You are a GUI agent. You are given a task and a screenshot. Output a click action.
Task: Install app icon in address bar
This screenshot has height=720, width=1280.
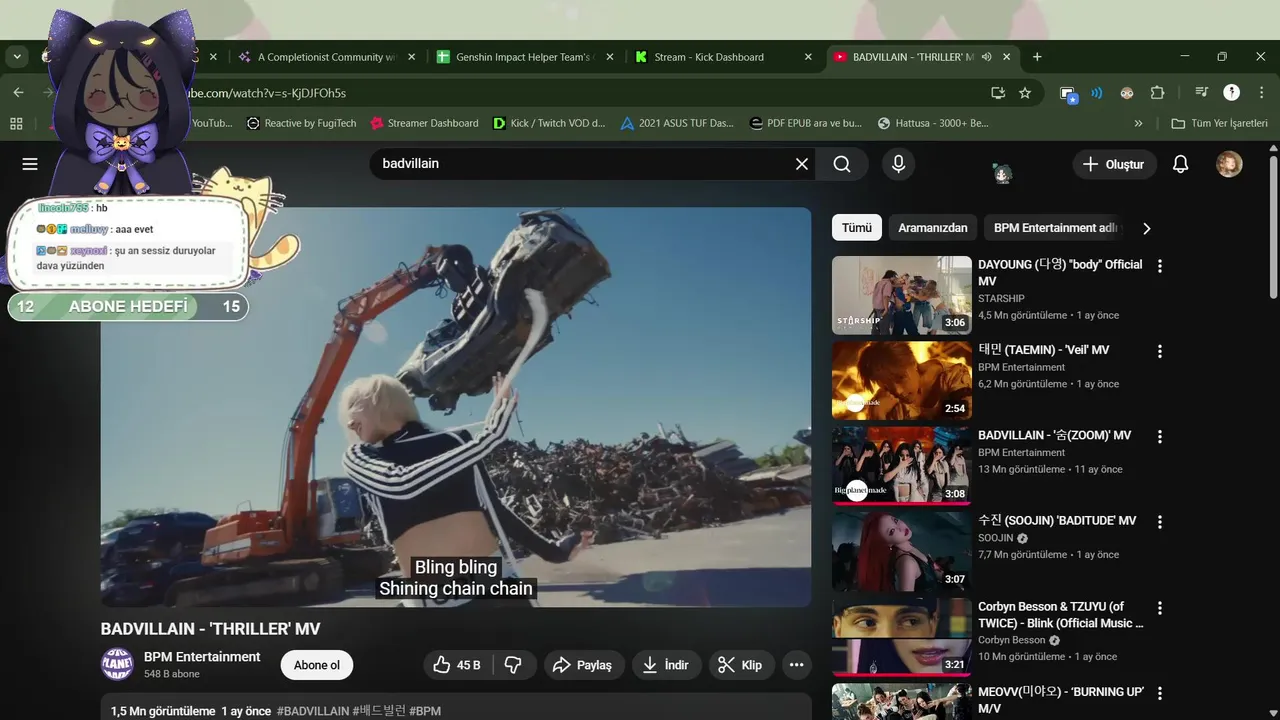point(997,93)
